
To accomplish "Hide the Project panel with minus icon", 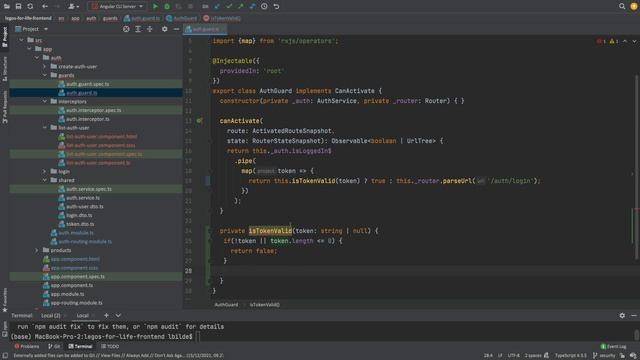I will point(176,29).
